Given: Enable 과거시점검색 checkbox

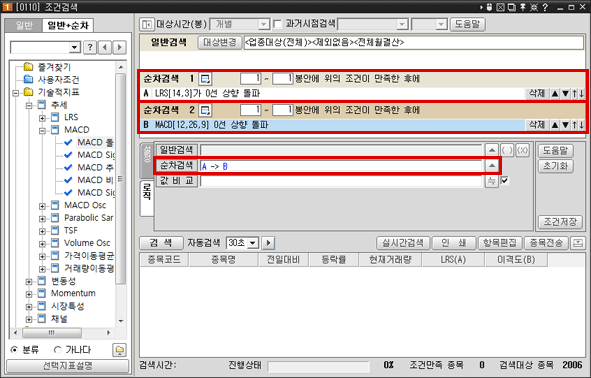Looking at the screenshot, I should 277,24.
